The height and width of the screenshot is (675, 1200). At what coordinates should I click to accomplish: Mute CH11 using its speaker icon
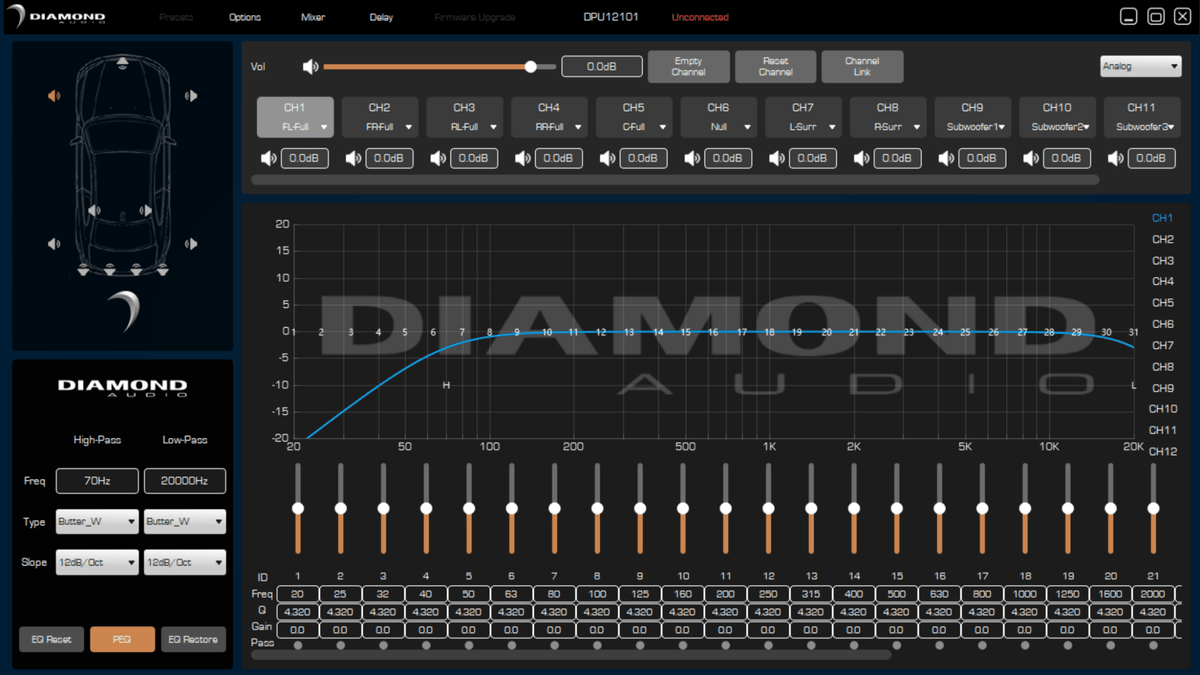click(1116, 158)
